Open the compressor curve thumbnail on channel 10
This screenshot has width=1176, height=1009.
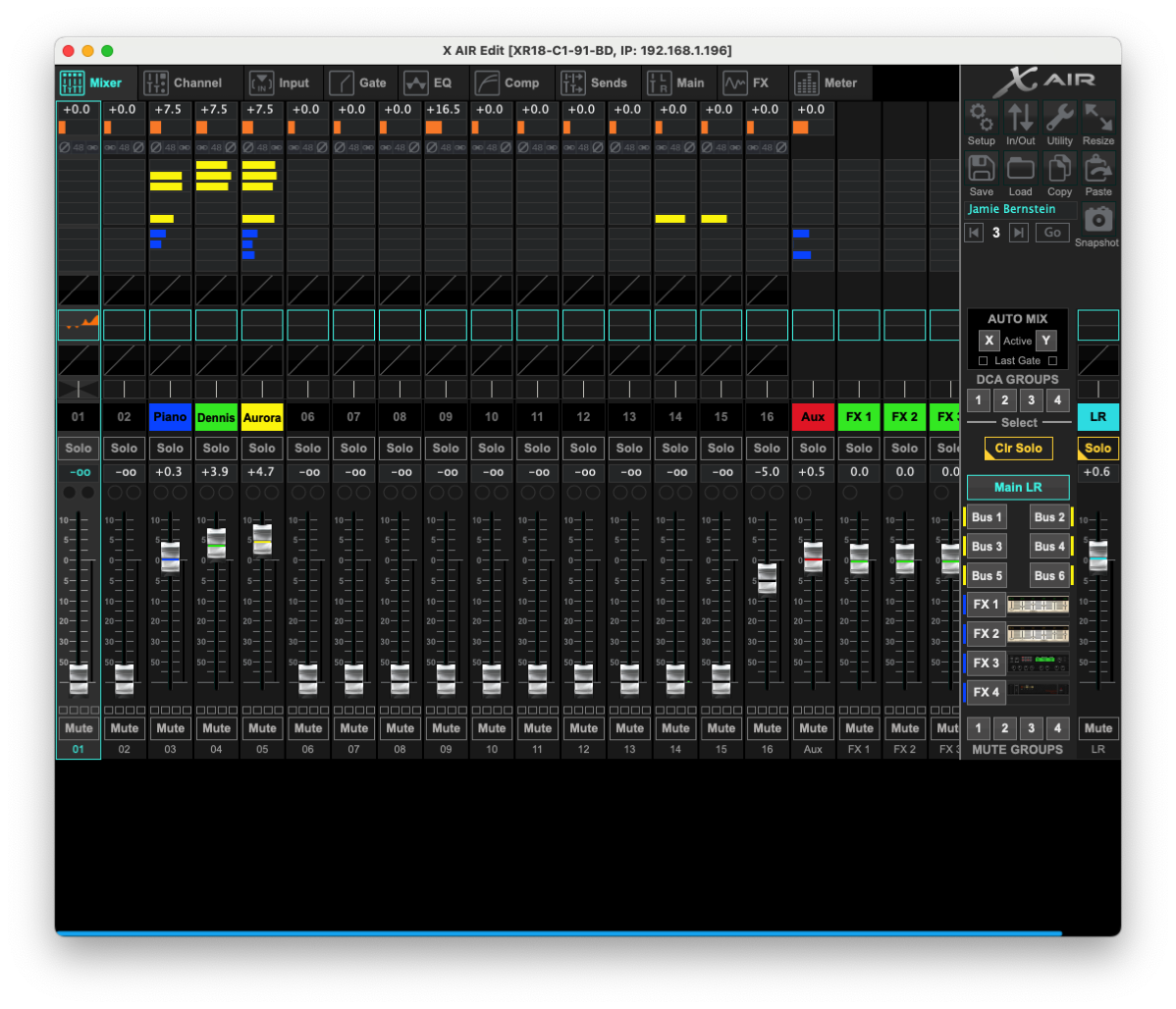[491, 360]
